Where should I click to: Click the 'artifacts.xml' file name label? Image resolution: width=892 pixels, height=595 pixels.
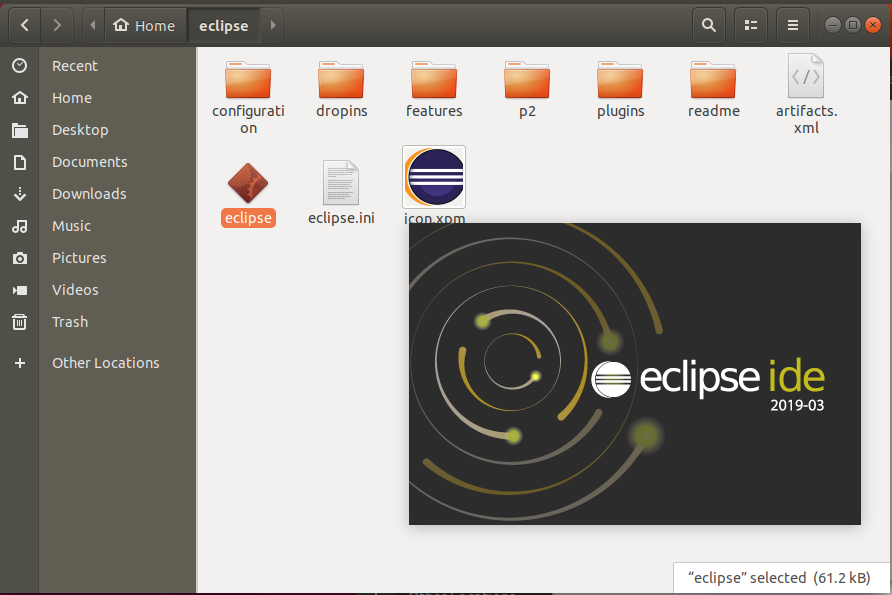pos(807,119)
